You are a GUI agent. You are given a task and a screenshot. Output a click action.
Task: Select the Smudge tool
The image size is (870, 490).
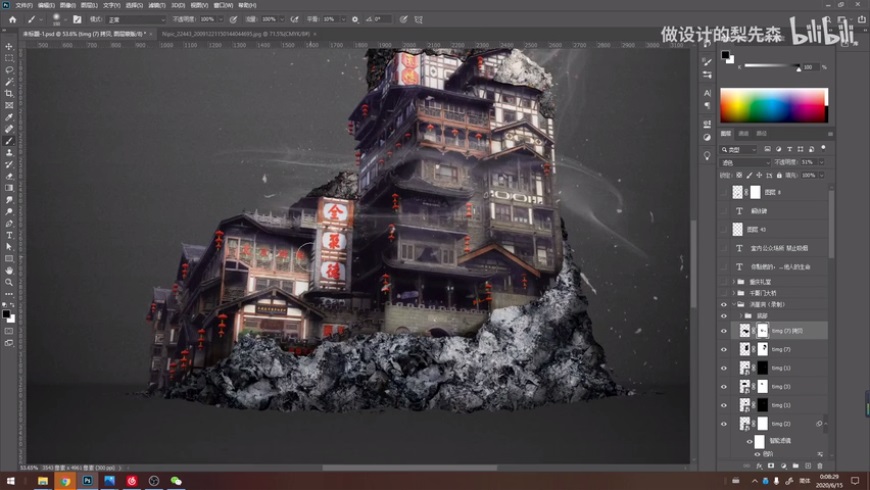9,200
